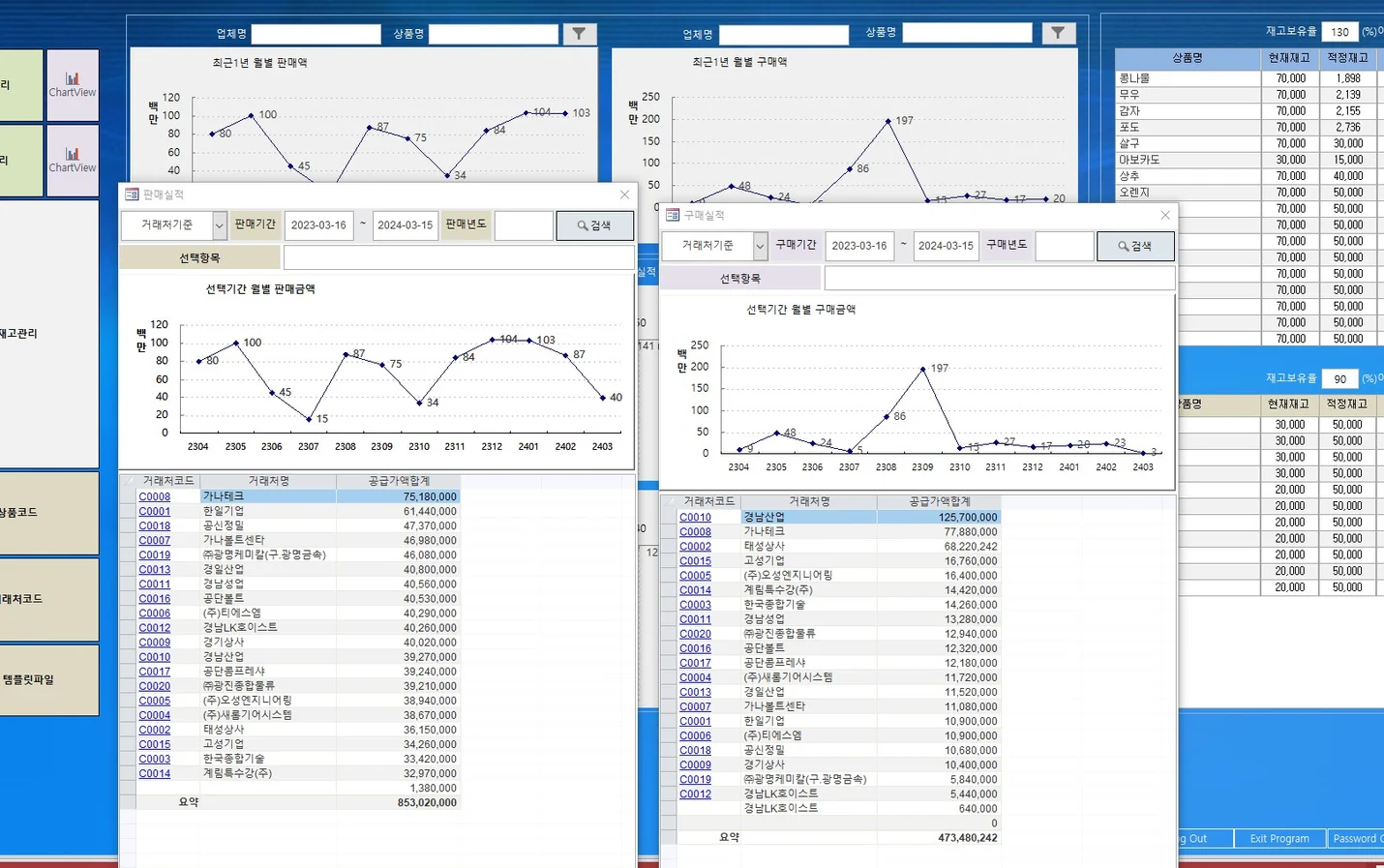The height and width of the screenshot is (868, 1384).
Task: Click the Password button at bottom
Action: pos(1355,838)
